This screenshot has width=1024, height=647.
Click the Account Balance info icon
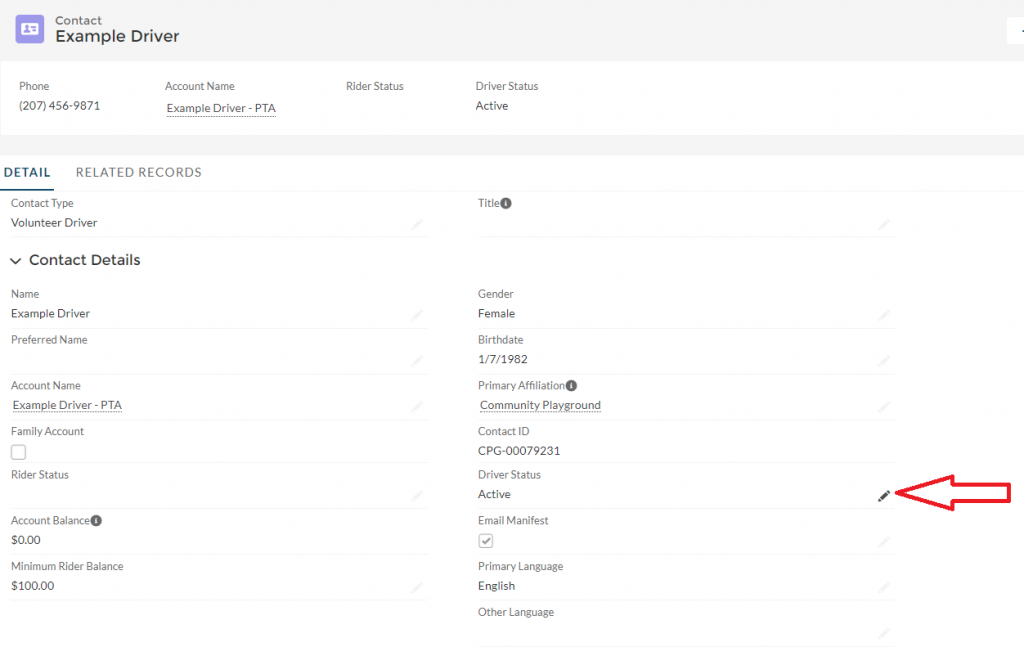pyautogui.click(x=97, y=521)
